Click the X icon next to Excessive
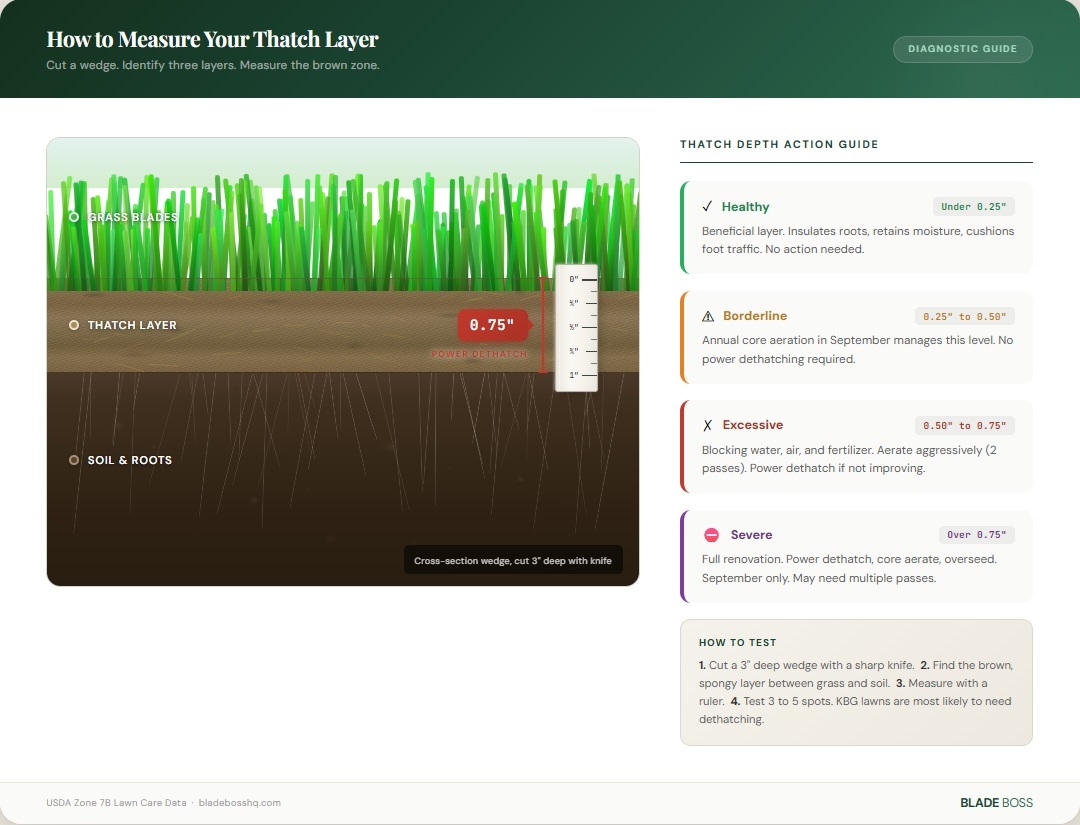Screen dimensions: 1080x825 point(706,425)
